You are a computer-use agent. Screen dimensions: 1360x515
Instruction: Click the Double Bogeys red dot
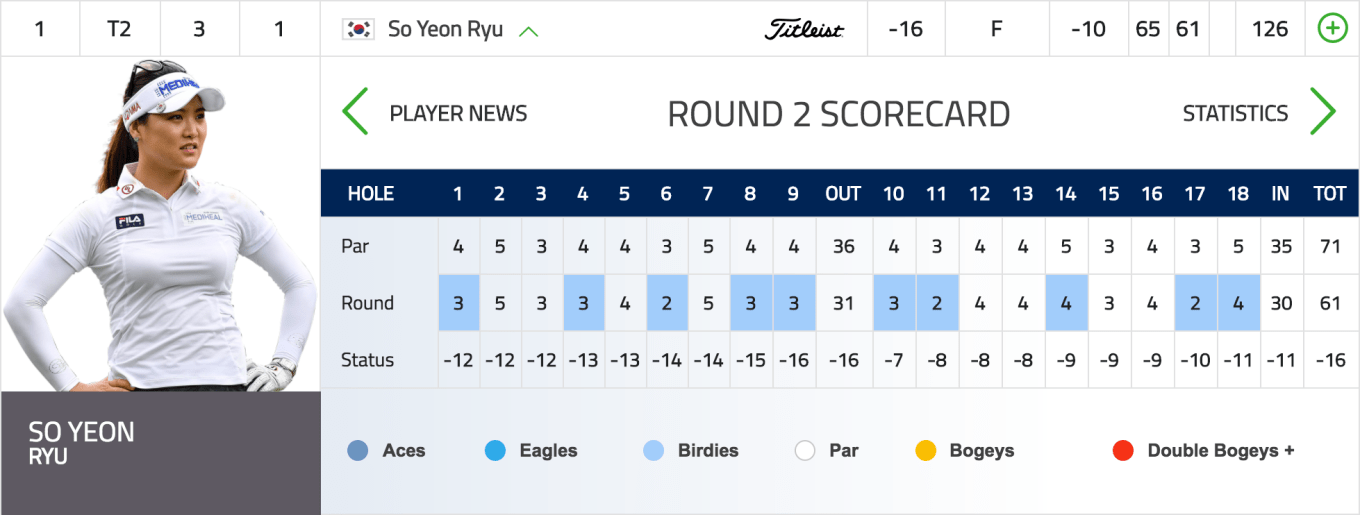1122,451
